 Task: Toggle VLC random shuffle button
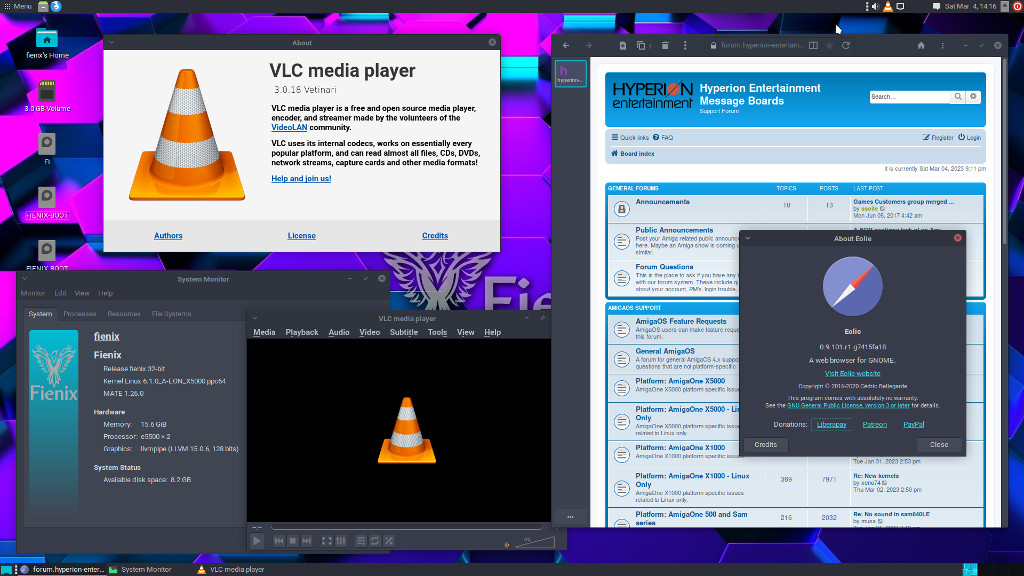pyautogui.click(x=389, y=541)
